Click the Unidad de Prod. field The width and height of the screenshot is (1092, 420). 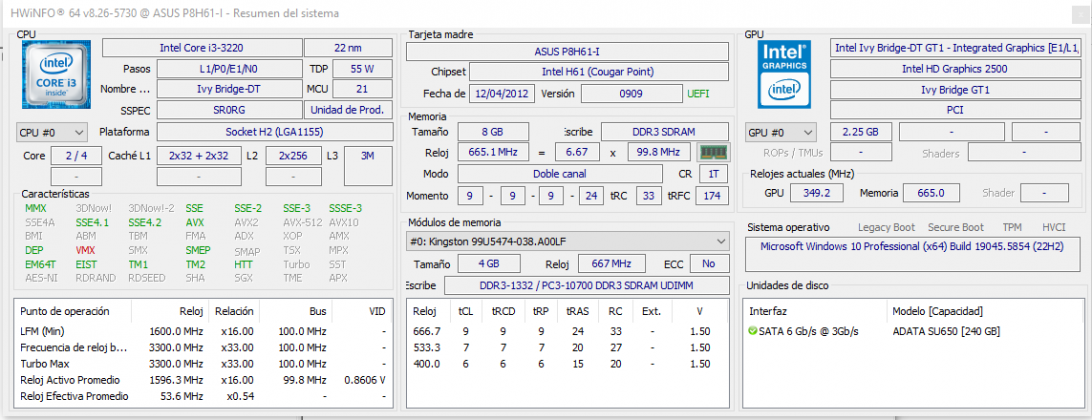348,110
